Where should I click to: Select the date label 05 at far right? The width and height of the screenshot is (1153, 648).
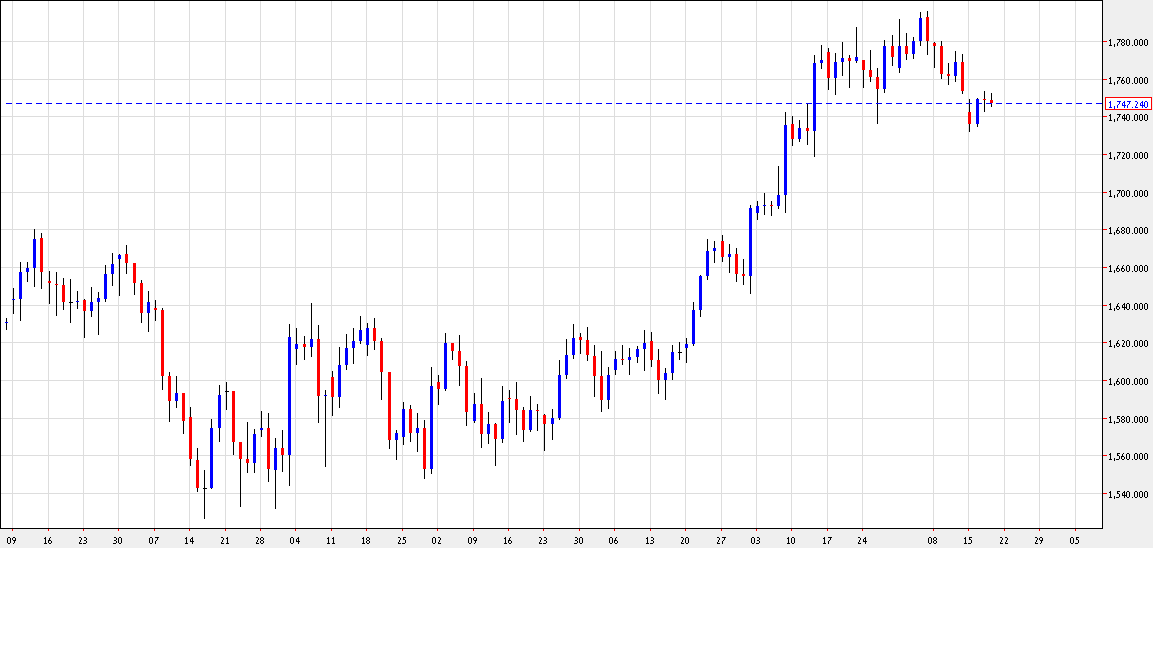click(1075, 539)
